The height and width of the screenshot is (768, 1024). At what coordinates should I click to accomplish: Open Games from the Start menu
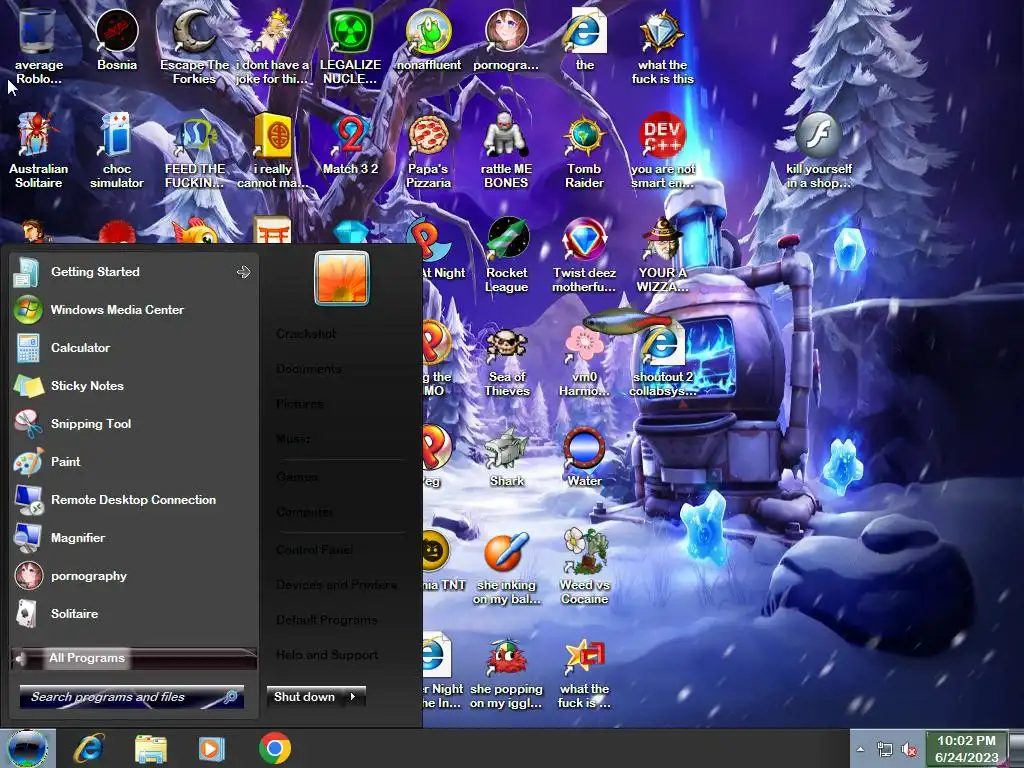pos(296,477)
